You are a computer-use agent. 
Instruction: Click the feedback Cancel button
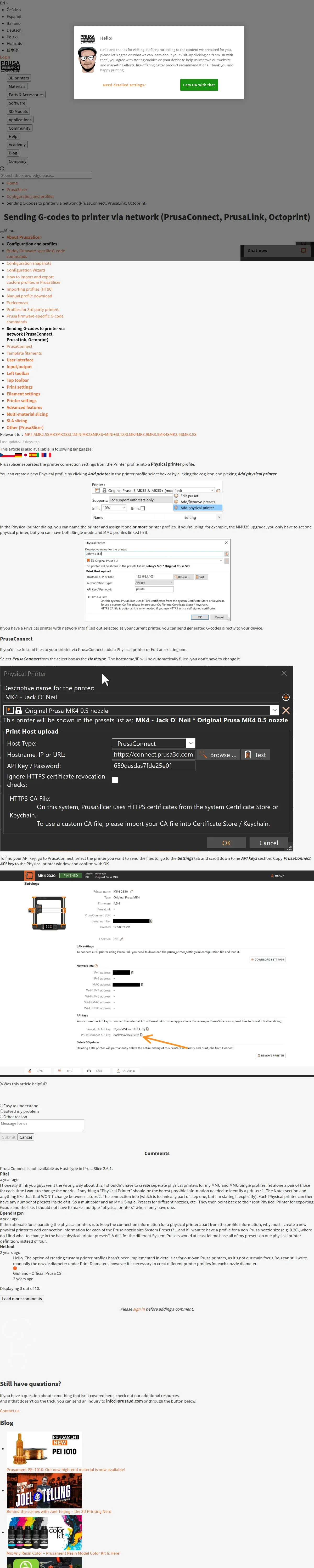pos(26,1137)
